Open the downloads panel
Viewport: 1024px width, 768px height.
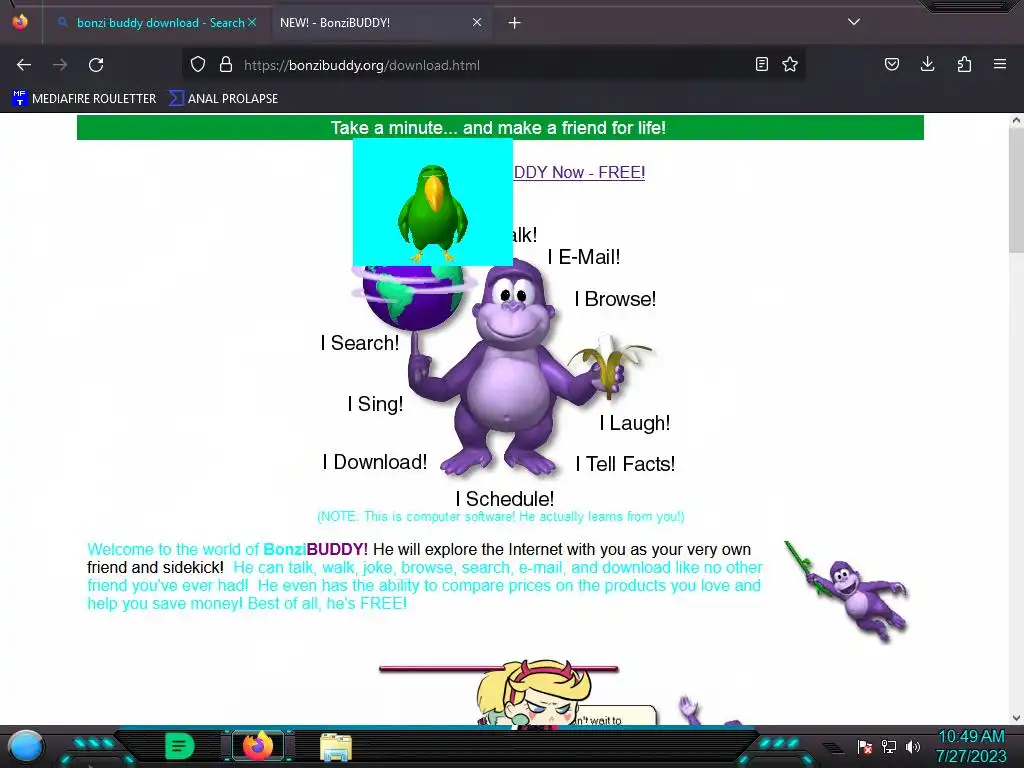point(927,64)
